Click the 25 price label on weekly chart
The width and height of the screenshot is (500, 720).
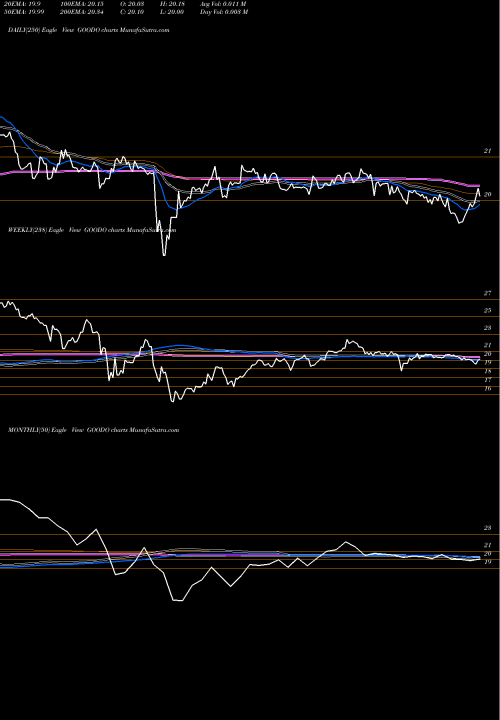488,310
